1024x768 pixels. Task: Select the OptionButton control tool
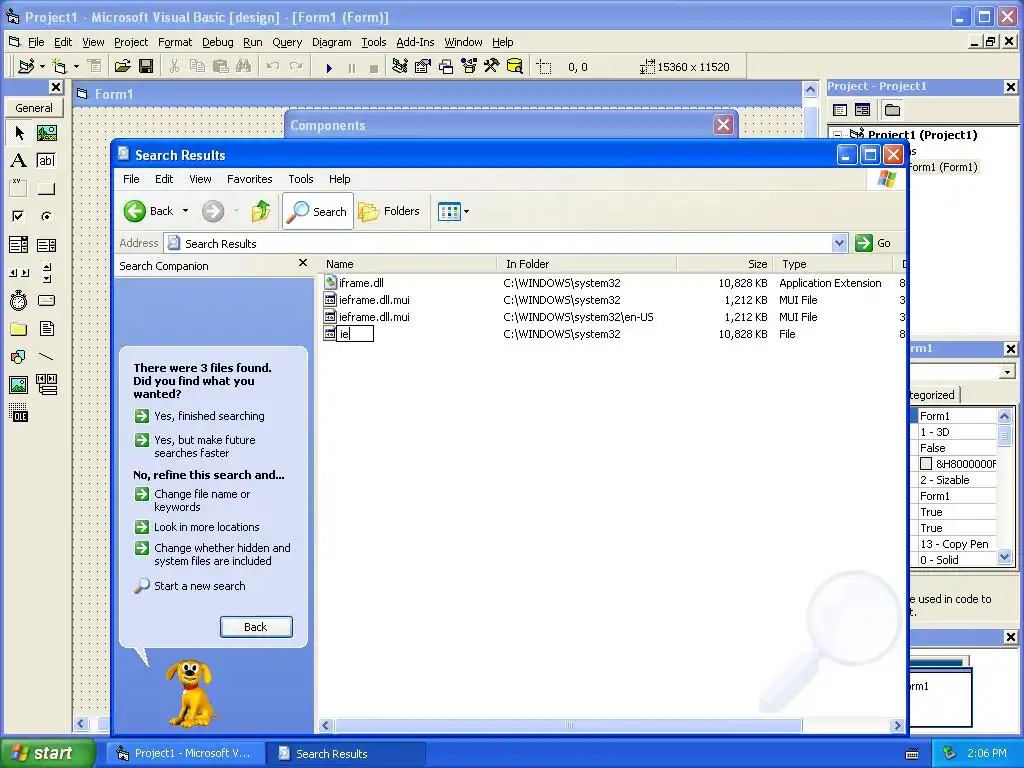point(46,216)
